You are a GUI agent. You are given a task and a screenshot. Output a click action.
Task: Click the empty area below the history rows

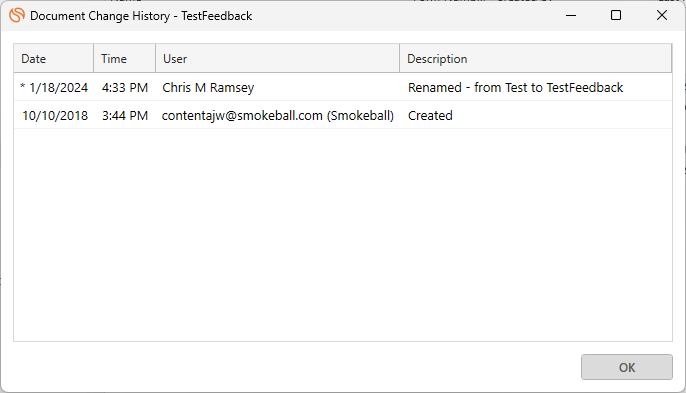pyautogui.click(x=343, y=235)
